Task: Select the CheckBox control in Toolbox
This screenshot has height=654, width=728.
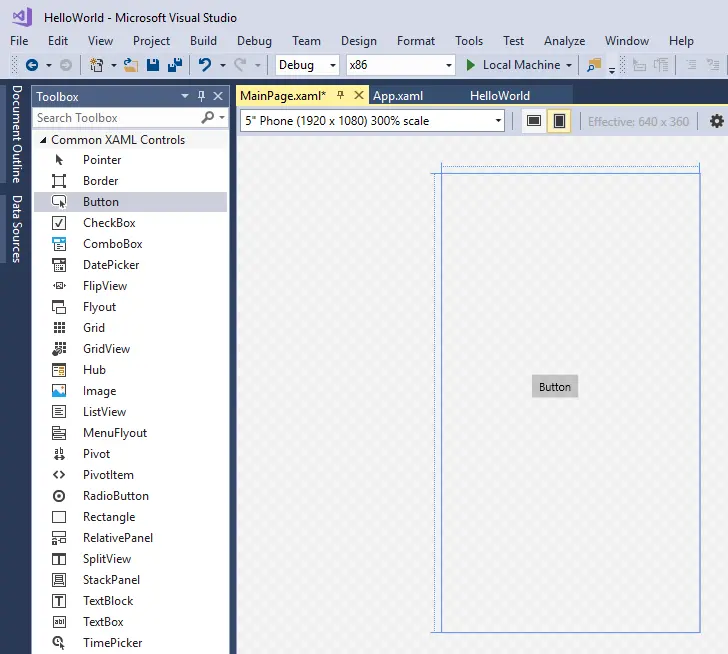Action: tap(130, 223)
